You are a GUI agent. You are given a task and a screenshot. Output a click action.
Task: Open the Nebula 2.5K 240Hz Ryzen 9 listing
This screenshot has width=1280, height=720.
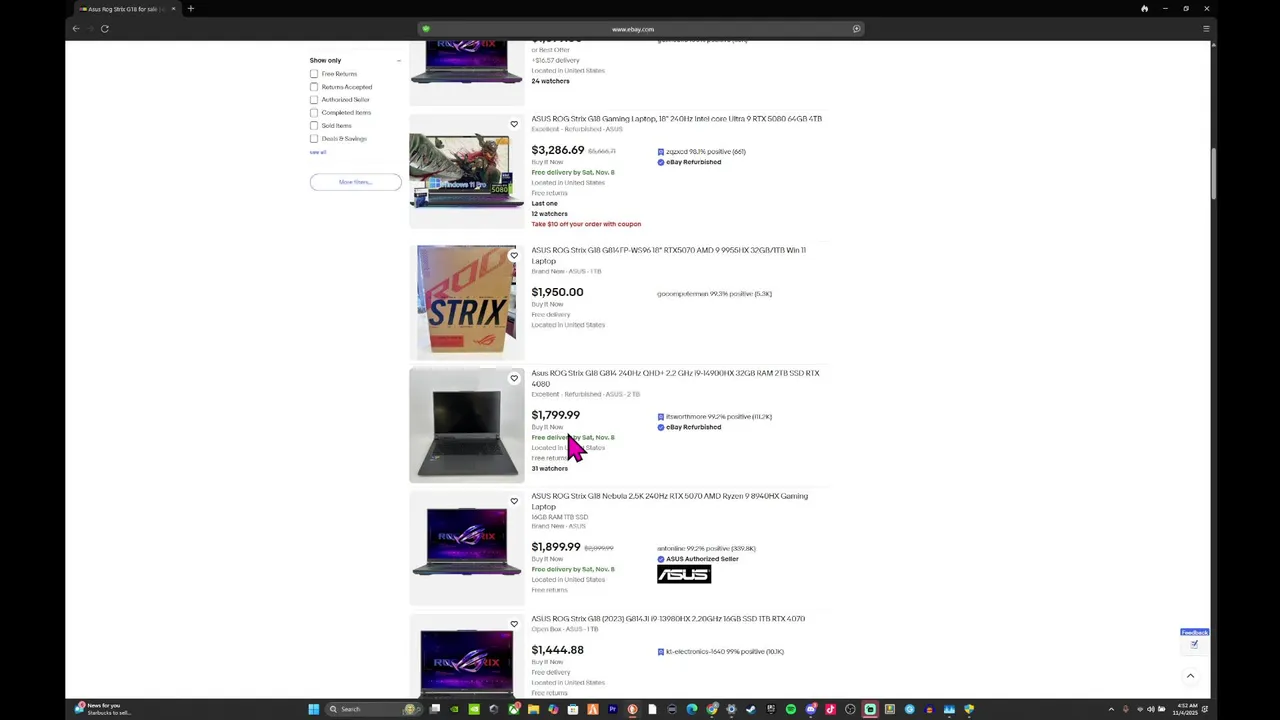coord(669,501)
